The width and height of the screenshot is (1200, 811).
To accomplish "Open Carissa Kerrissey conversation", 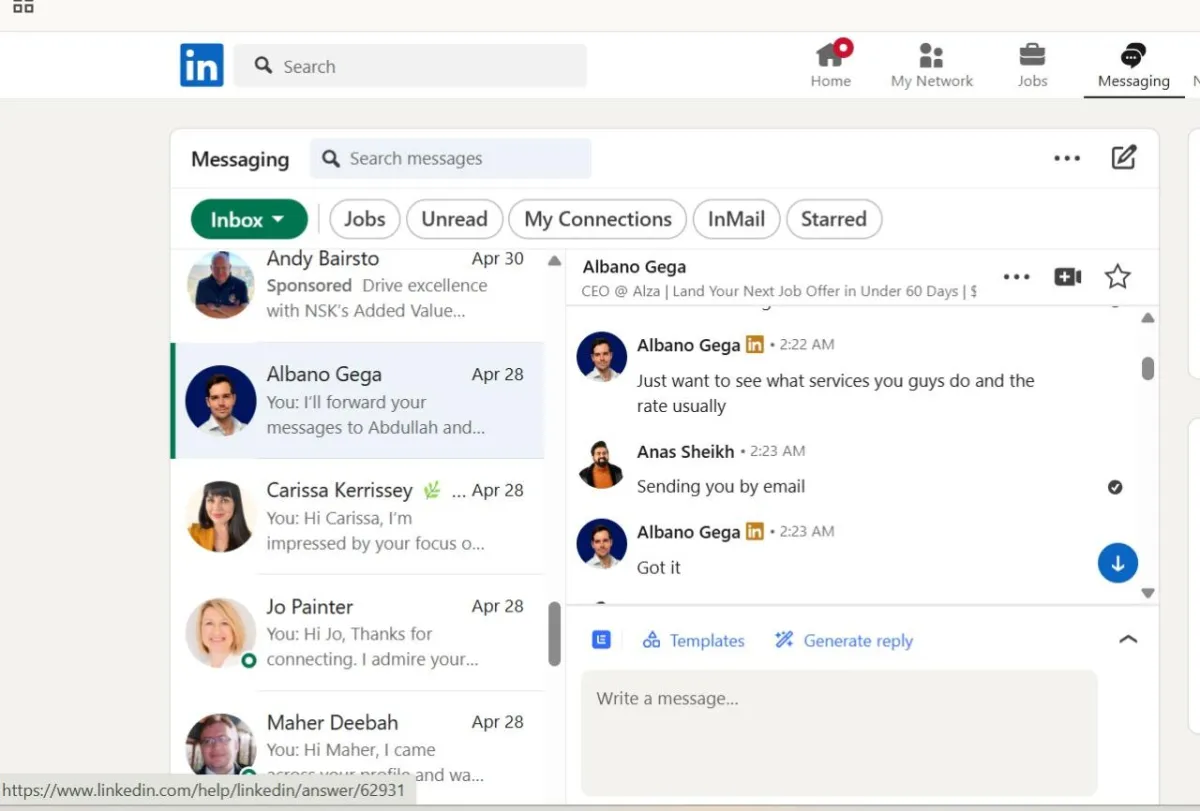I will 357,516.
